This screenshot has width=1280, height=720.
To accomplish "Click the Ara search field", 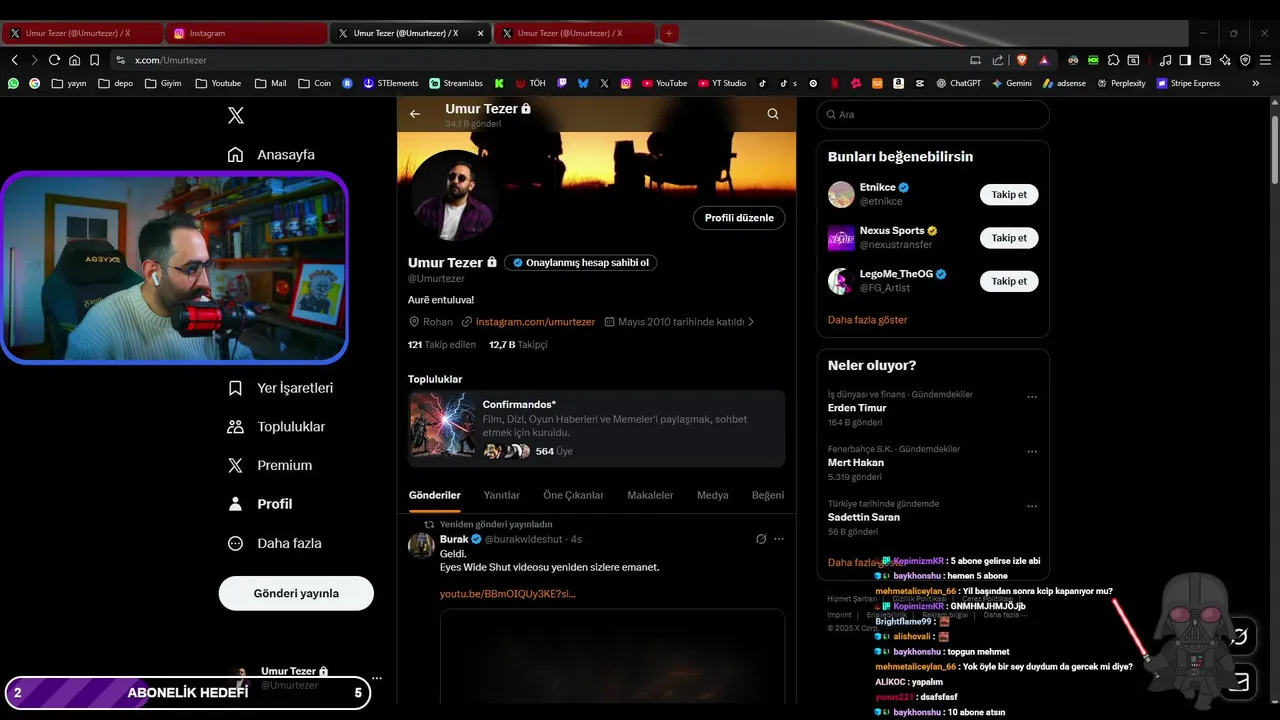I will [x=933, y=115].
